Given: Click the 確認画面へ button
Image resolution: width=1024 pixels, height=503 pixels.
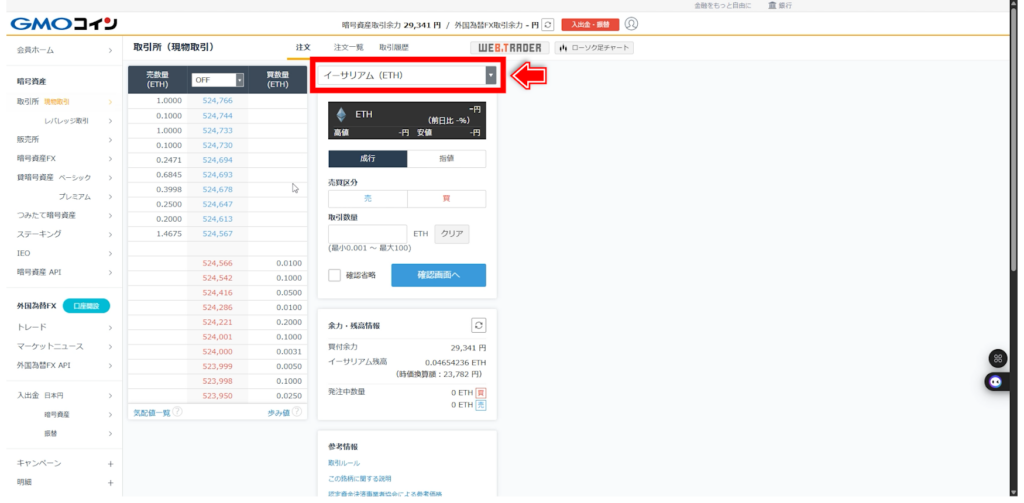Looking at the screenshot, I should 438,275.
